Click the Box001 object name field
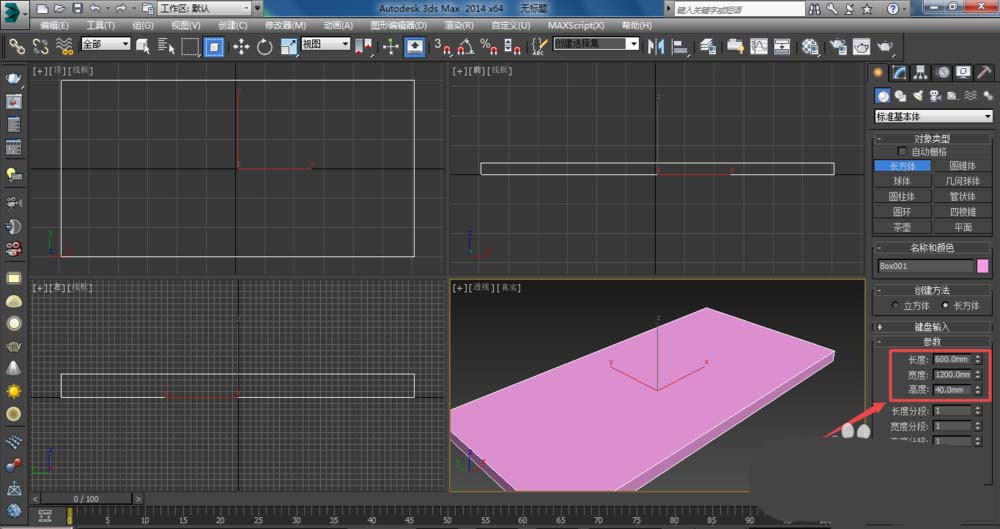The image size is (1000, 529). tap(925, 266)
